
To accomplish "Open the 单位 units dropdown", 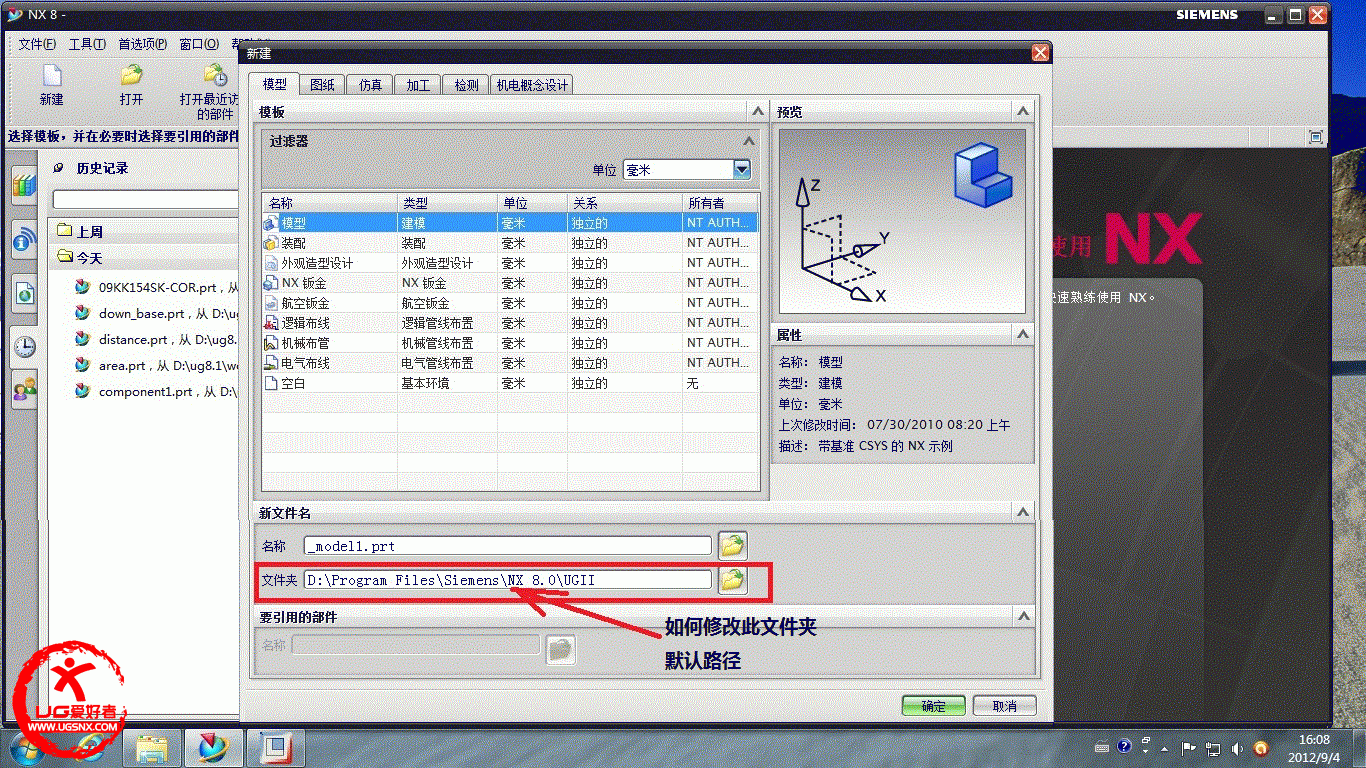I will pos(741,170).
